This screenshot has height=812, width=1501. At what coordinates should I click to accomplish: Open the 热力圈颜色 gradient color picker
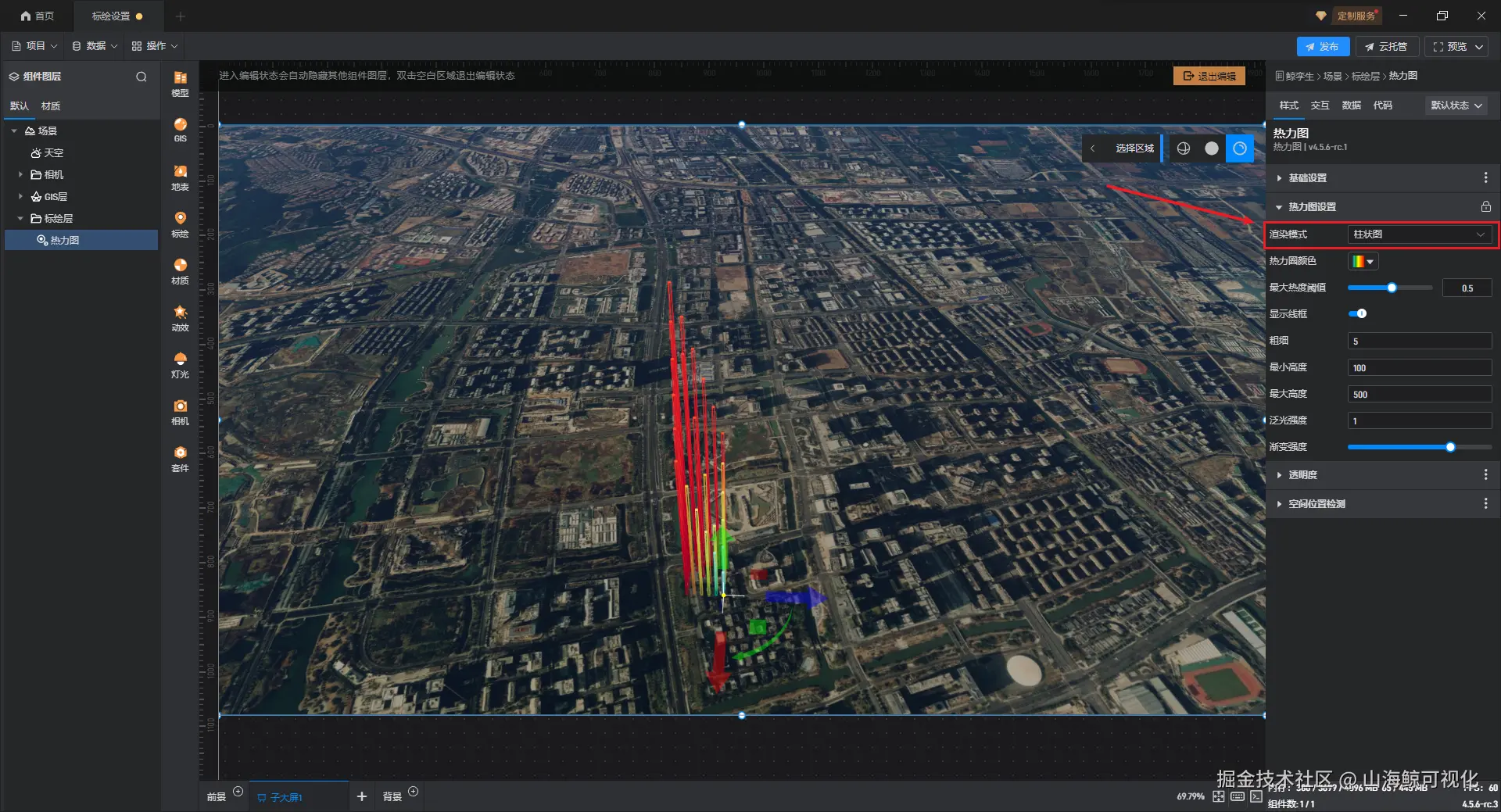click(1363, 262)
